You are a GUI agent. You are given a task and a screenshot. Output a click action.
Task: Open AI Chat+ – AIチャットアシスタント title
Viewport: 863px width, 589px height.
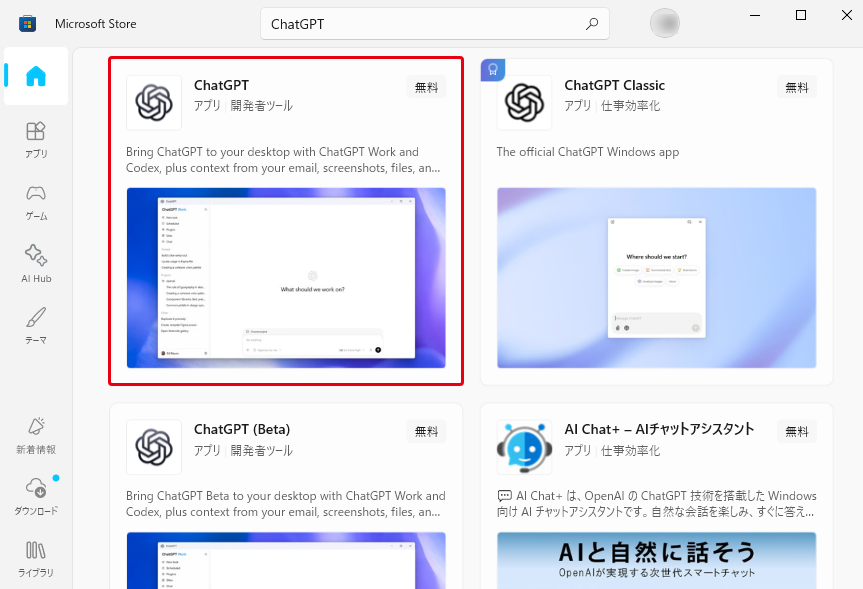[x=659, y=429]
